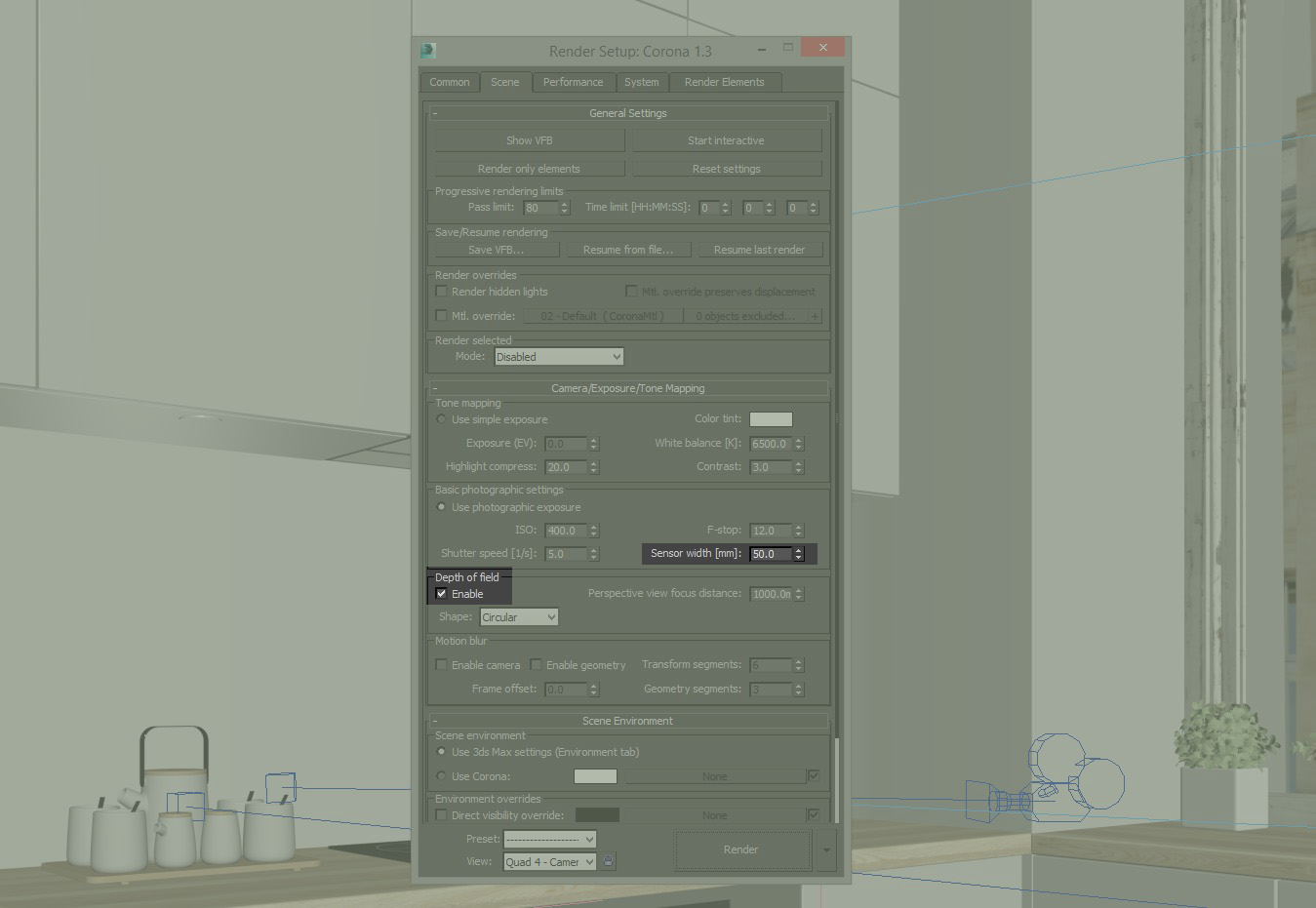The height and width of the screenshot is (908, 1316).
Task: Click the Render Setup window app icon
Action: [x=428, y=51]
